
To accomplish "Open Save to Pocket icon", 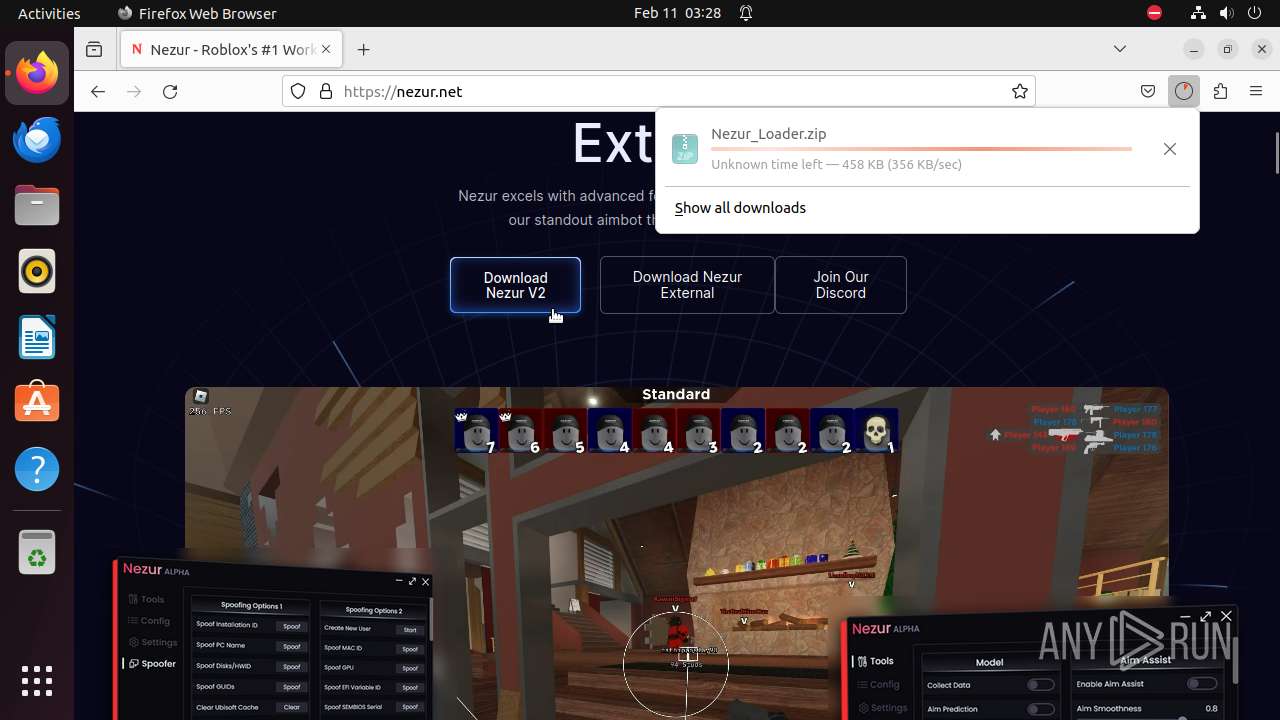I will (1148, 91).
